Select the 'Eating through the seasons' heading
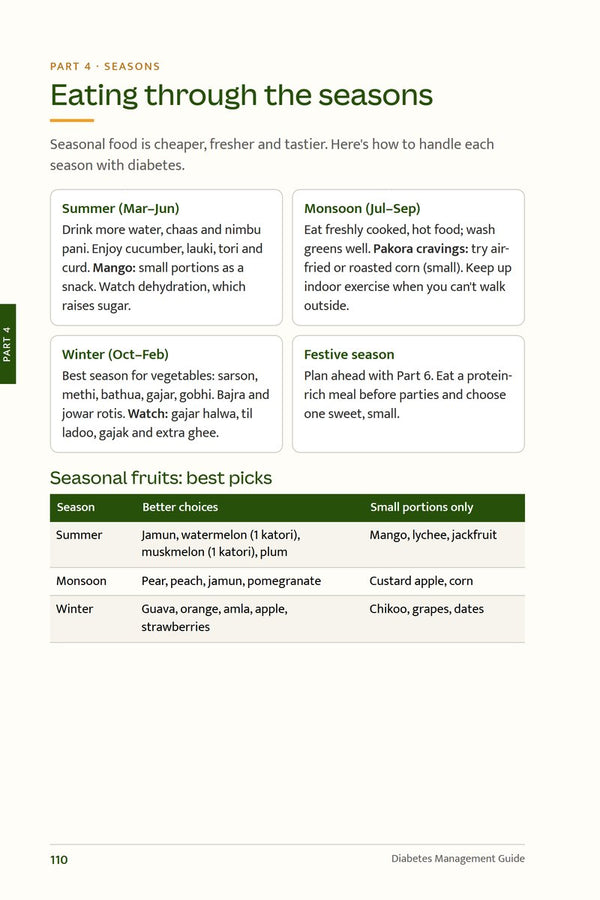This screenshot has width=600, height=900. [x=241, y=95]
